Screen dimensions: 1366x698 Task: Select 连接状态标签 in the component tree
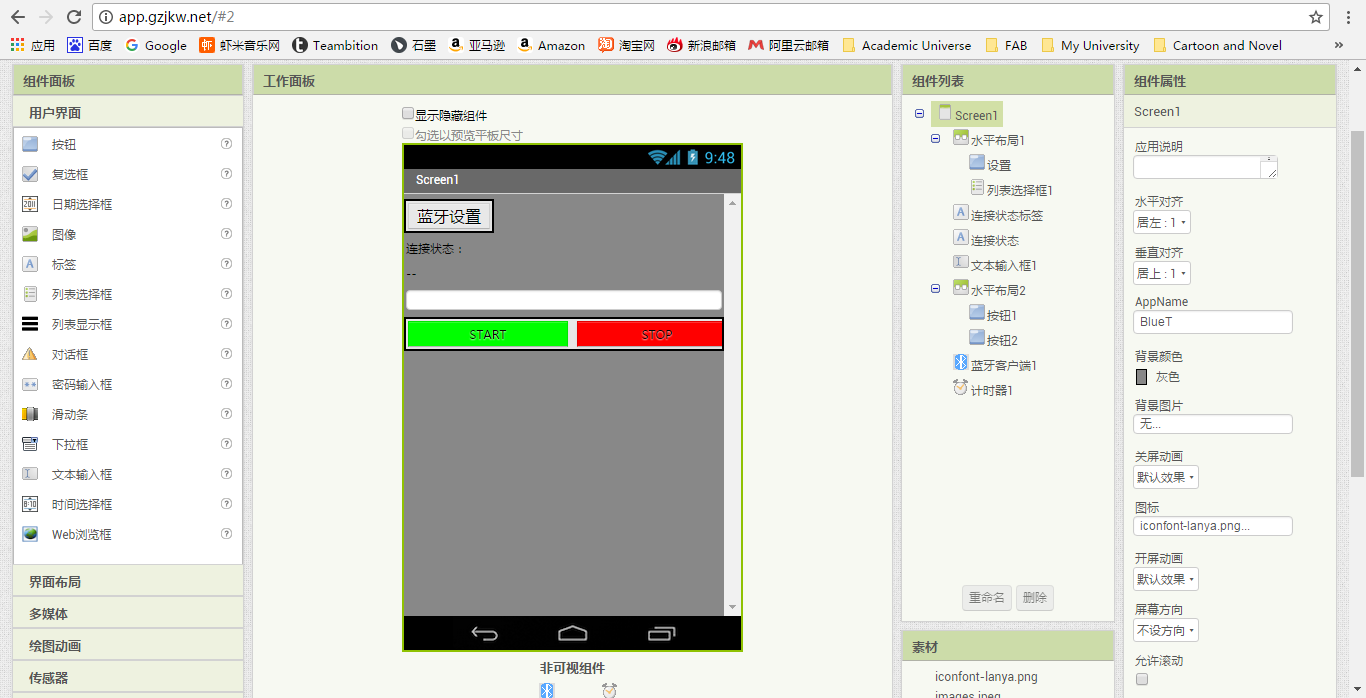(1007, 215)
